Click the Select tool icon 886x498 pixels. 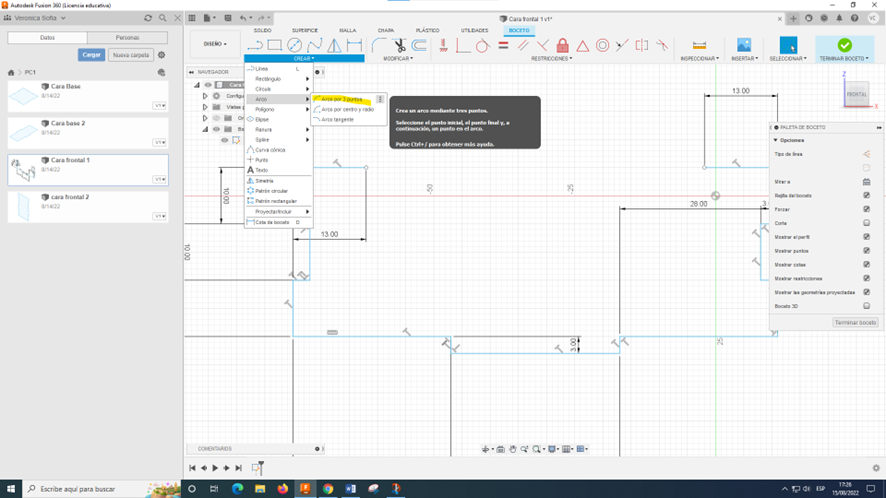coord(788,45)
